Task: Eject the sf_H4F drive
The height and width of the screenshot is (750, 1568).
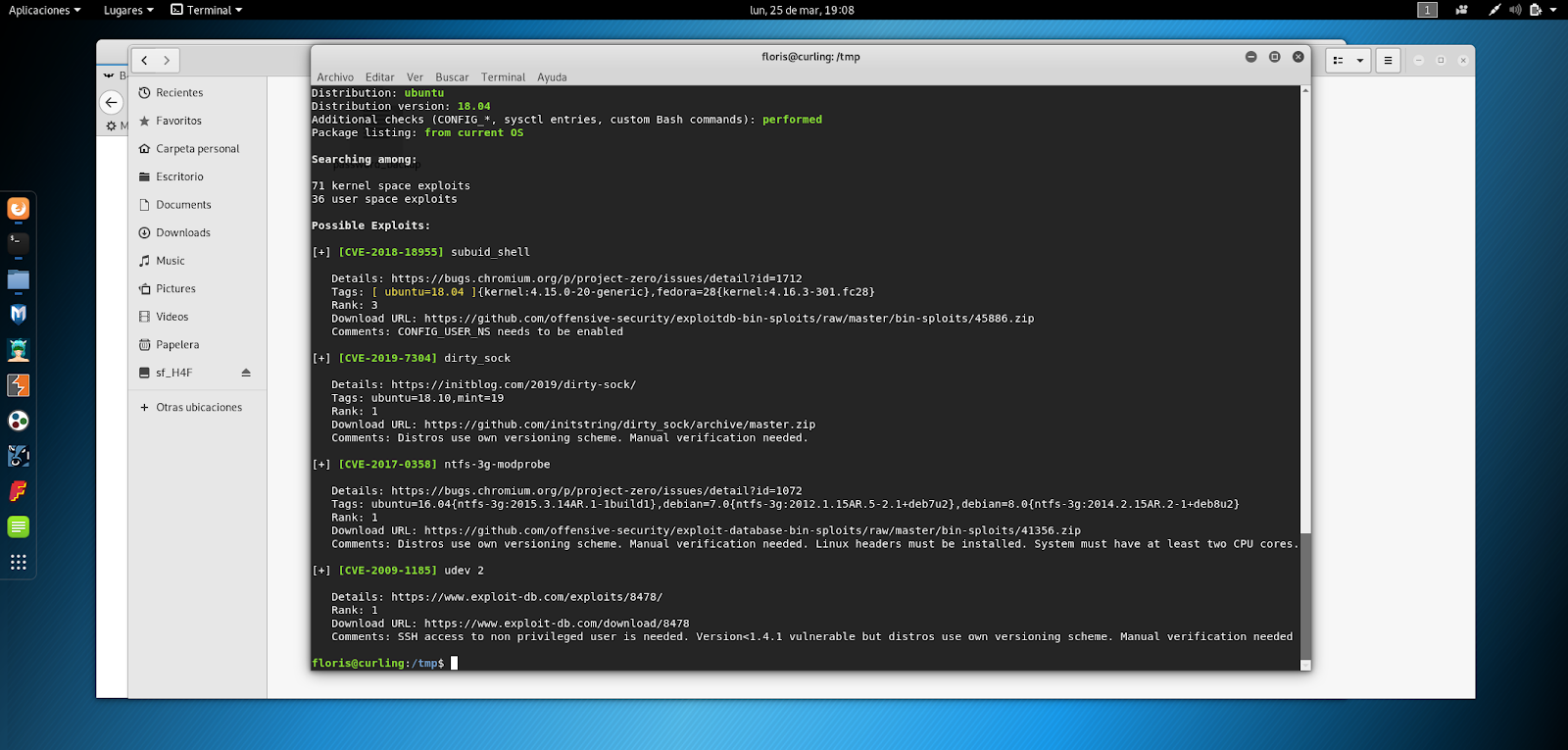Action: 246,373
